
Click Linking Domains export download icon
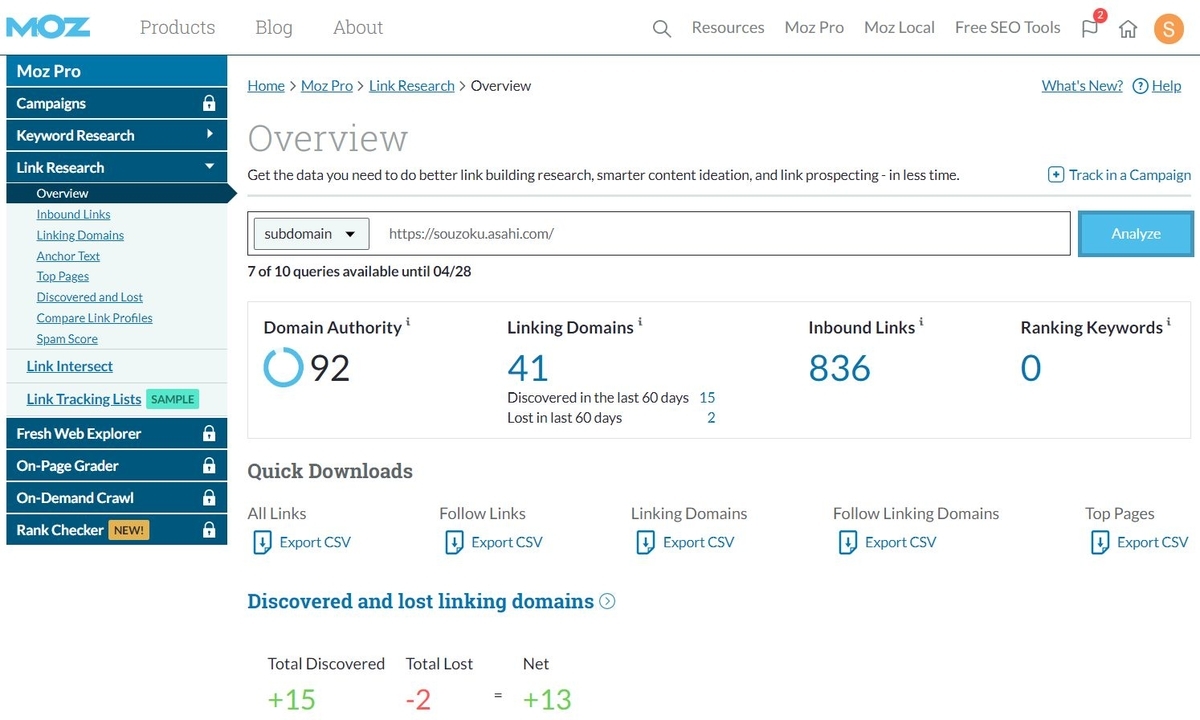coord(646,542)
